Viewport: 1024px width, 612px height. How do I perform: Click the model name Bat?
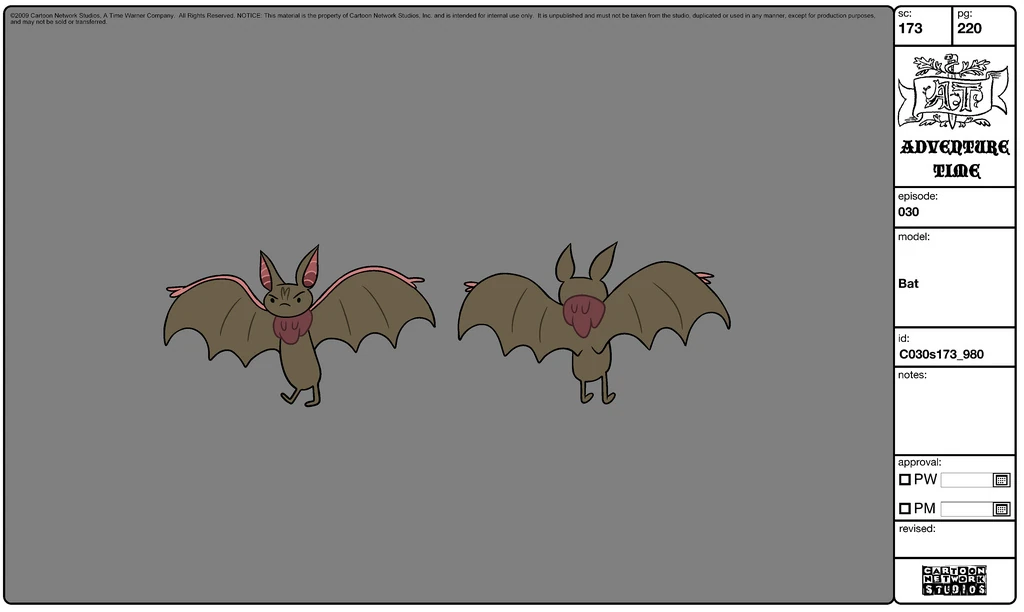[908, 283]
